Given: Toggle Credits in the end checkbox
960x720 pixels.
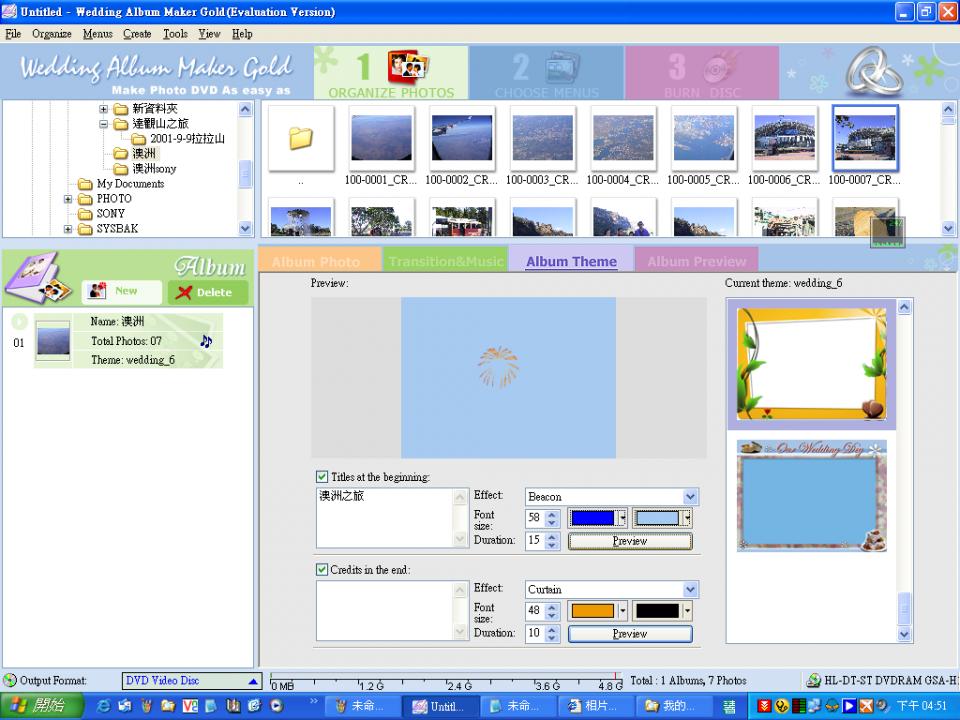Looking at the screenshot, I should pyautogui.click(x=322, y=570).
